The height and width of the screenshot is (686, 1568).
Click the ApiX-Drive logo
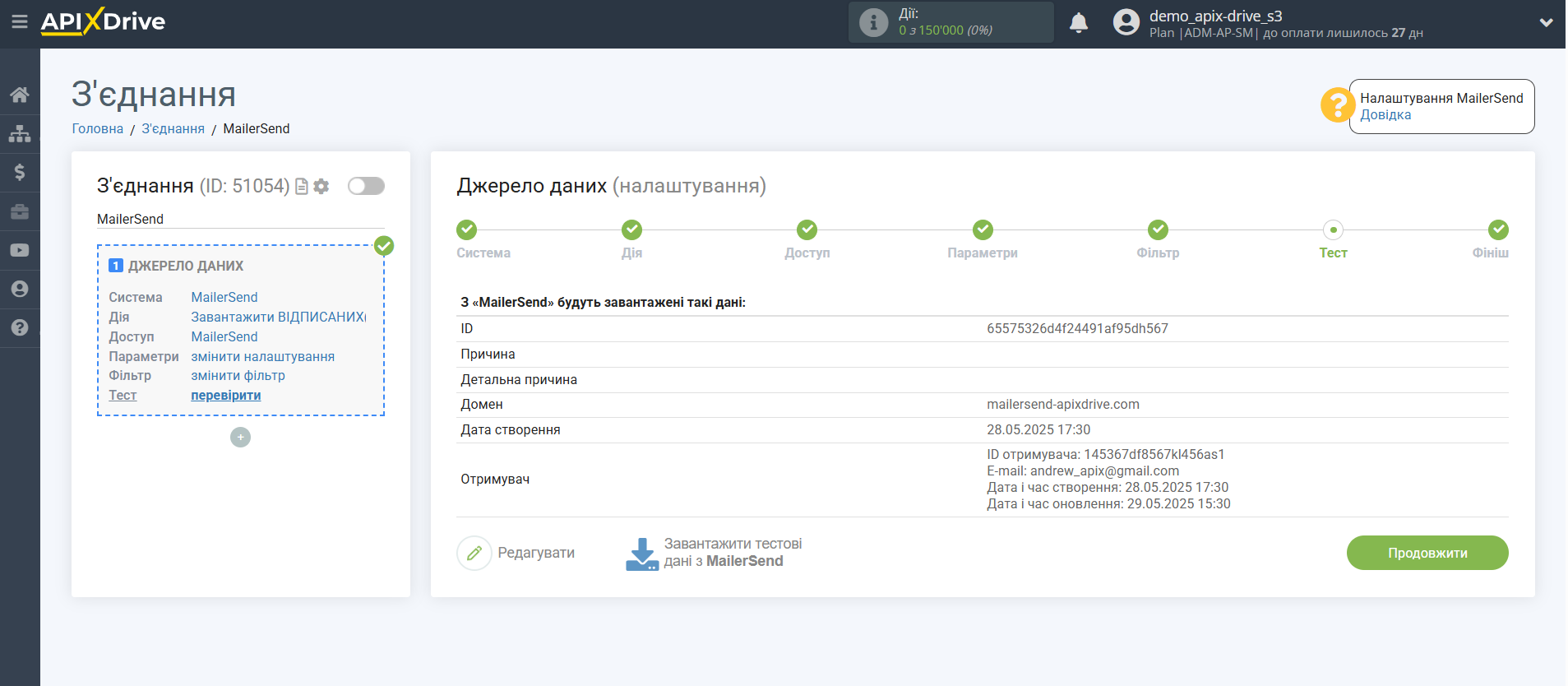(x=103, y=21)
